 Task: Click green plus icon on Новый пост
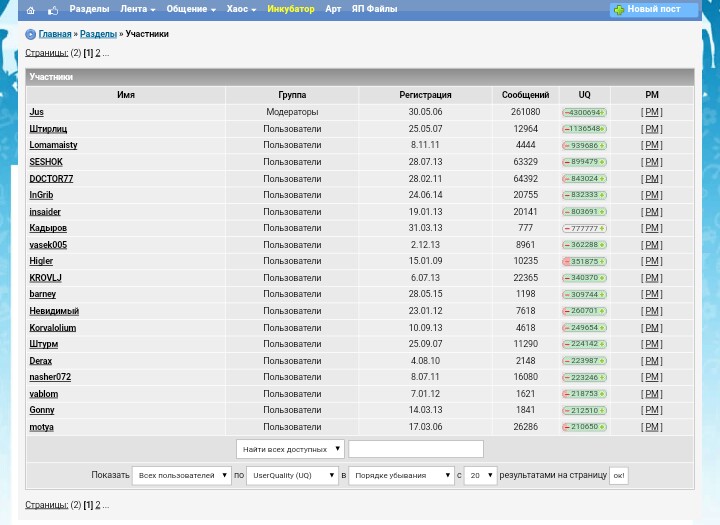tap(619, 10)
